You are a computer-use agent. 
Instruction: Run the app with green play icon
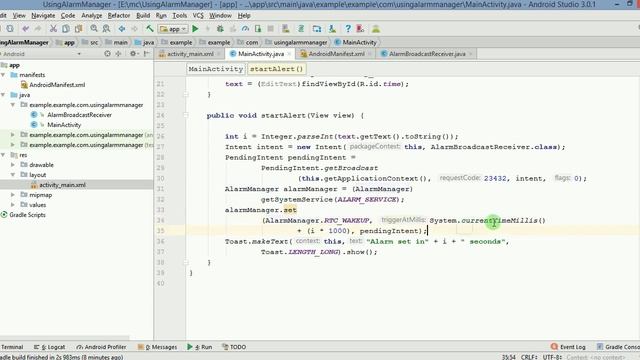point(196,29)
